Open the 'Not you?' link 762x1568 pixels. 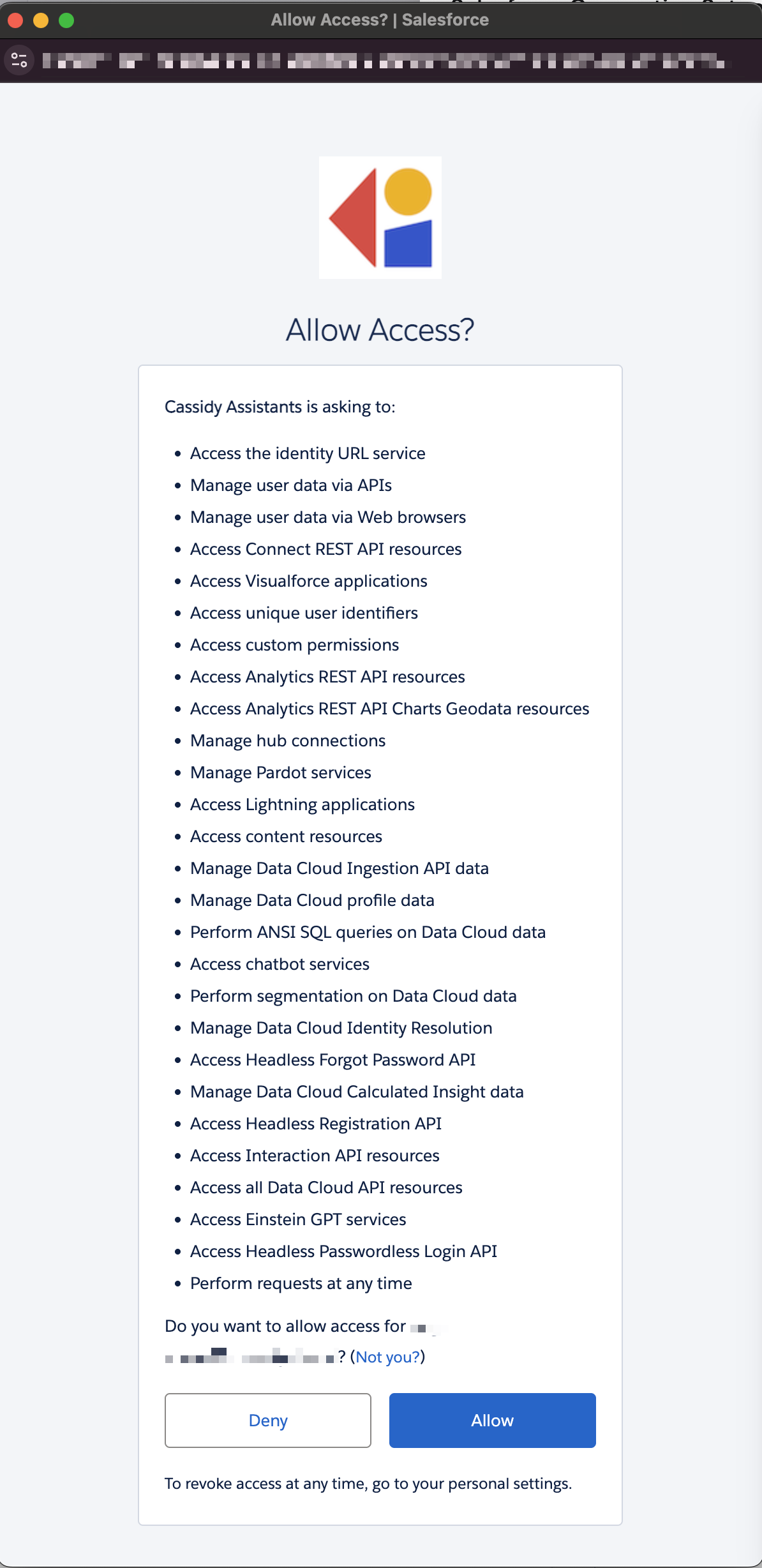pos(388,1357)
